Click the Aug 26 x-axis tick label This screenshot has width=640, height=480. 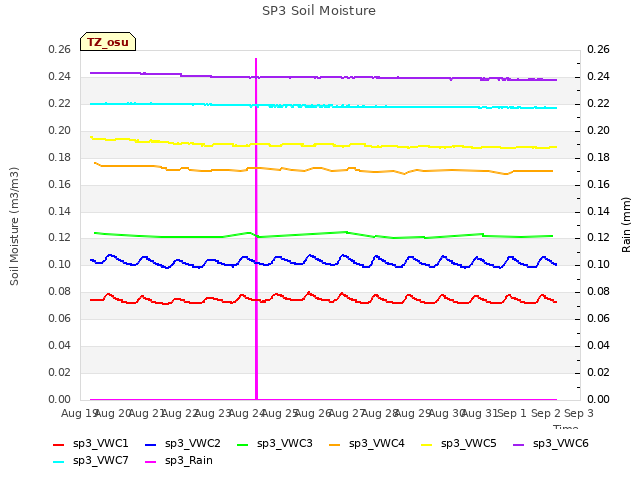313,413
